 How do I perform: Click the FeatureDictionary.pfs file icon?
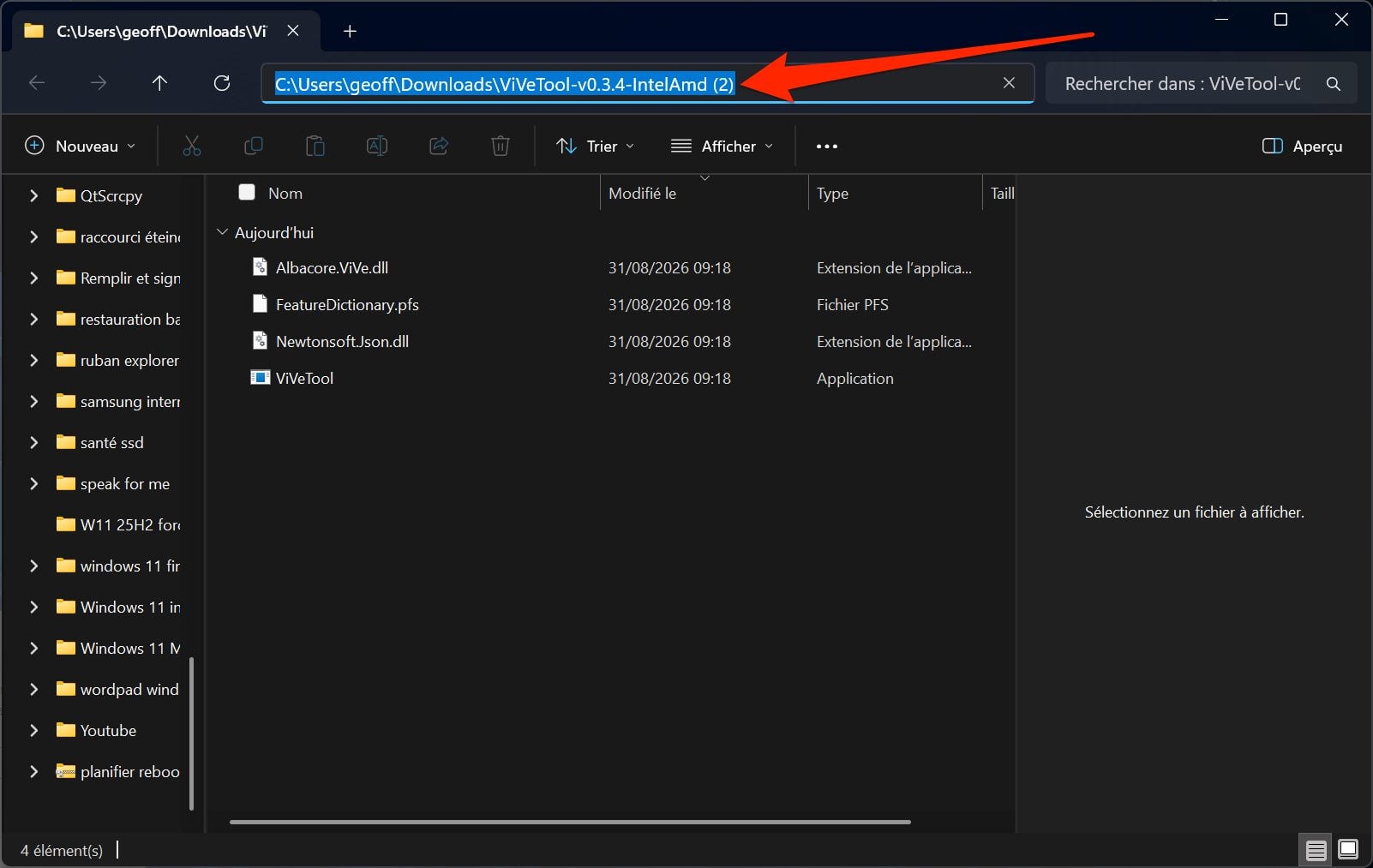coord(260,304)
